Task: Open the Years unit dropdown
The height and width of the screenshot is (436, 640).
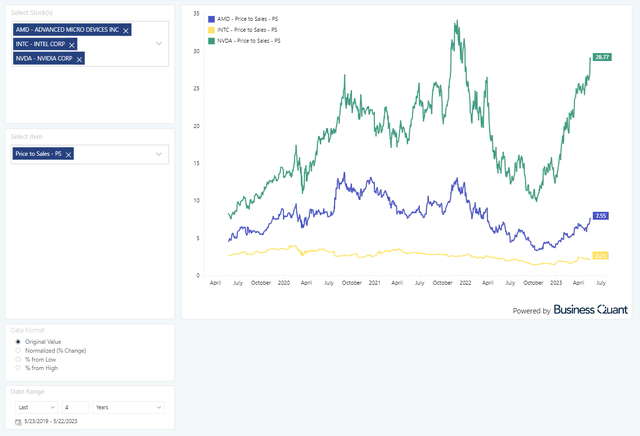Action: 127,407
